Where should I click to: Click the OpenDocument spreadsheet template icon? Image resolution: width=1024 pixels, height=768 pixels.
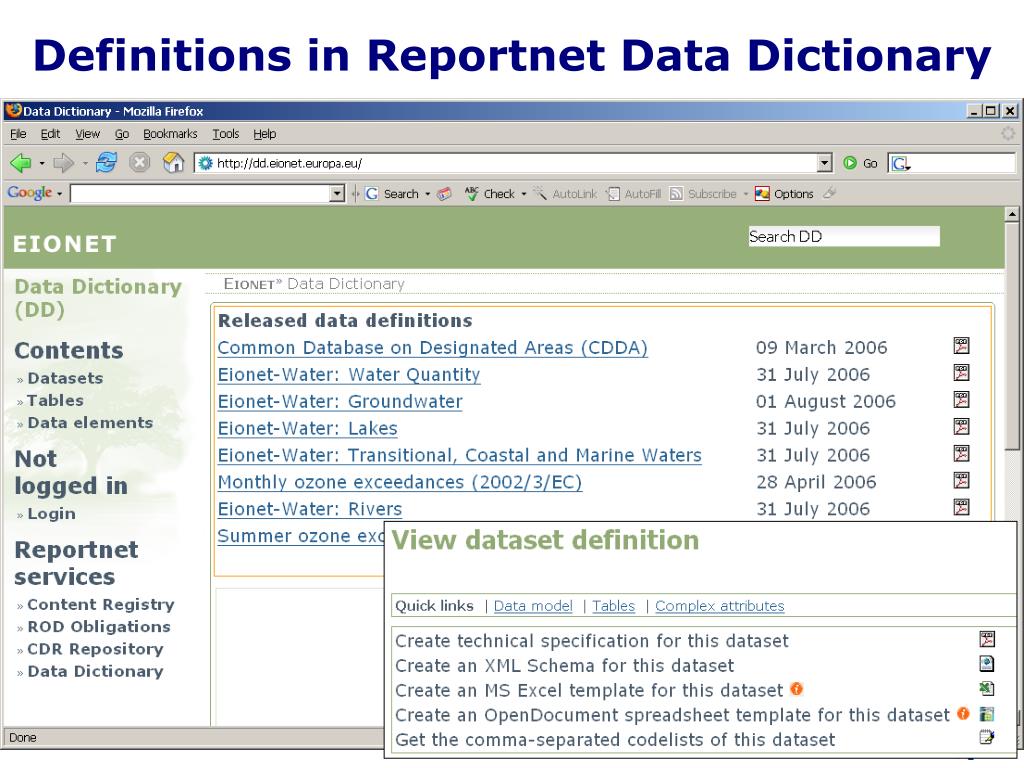(x=987, y=714)
